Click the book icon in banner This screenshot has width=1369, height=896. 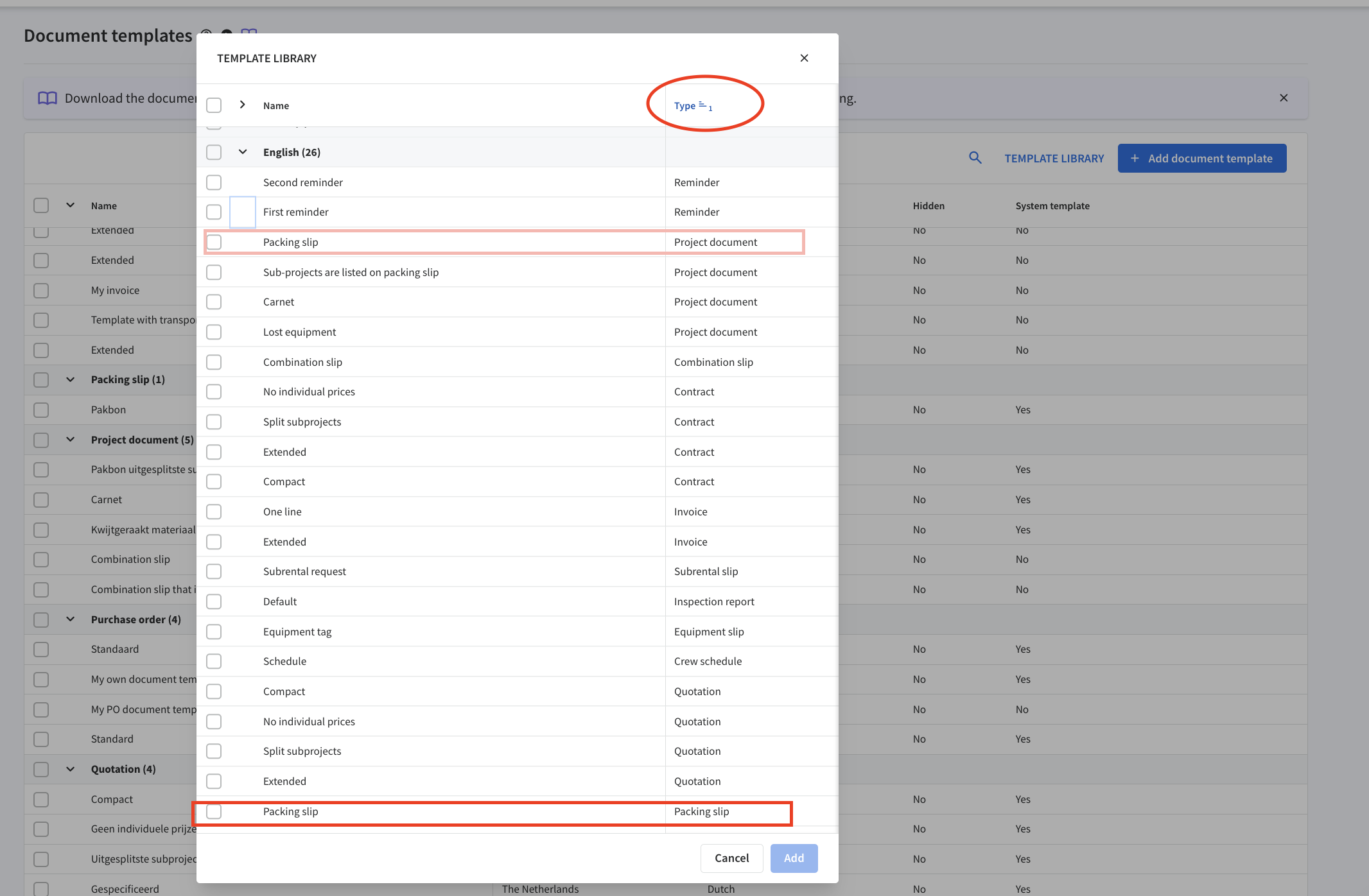pyautogui.click(x=48, y=98)
